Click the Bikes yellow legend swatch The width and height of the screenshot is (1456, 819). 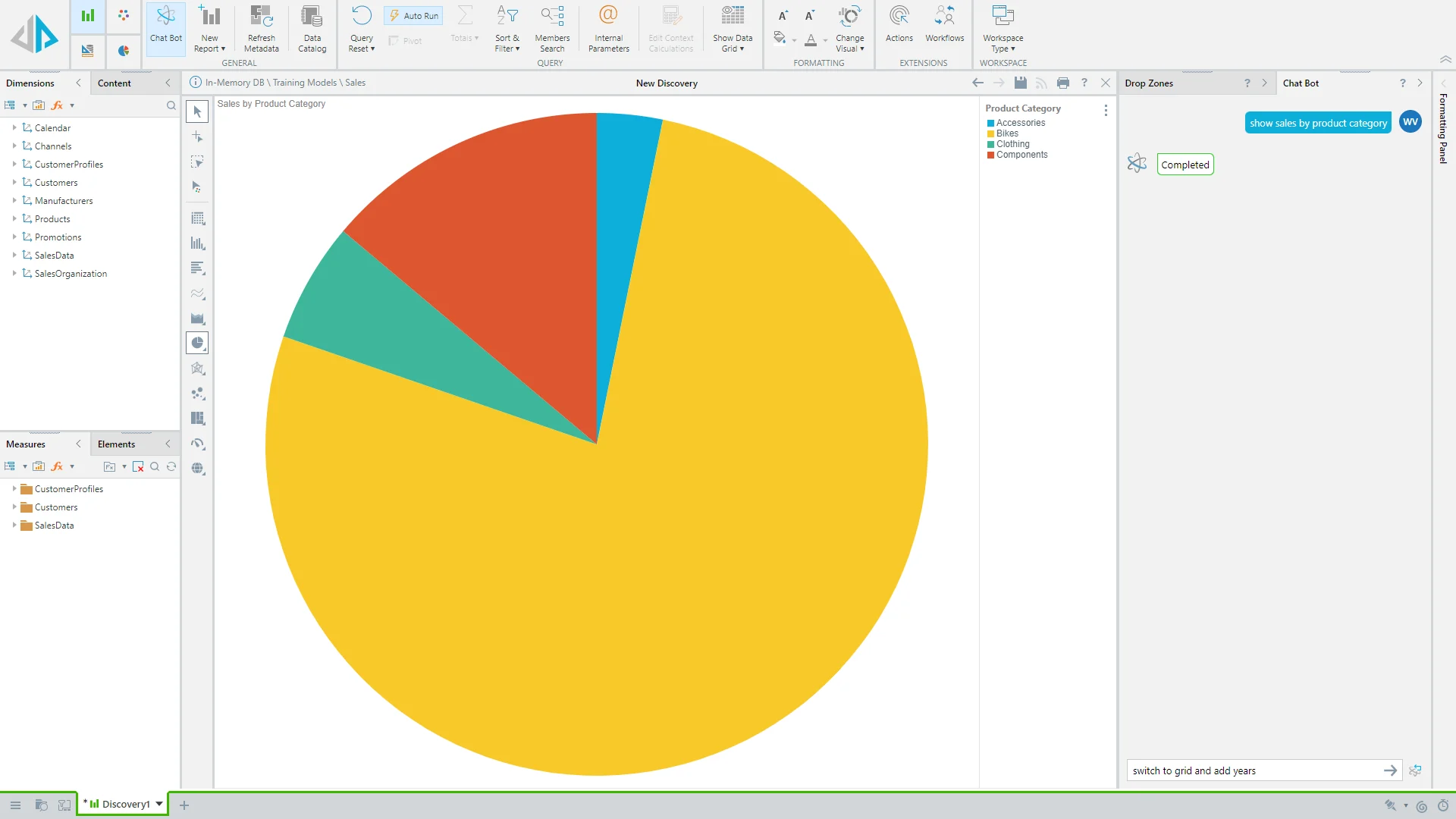(990, 133)
